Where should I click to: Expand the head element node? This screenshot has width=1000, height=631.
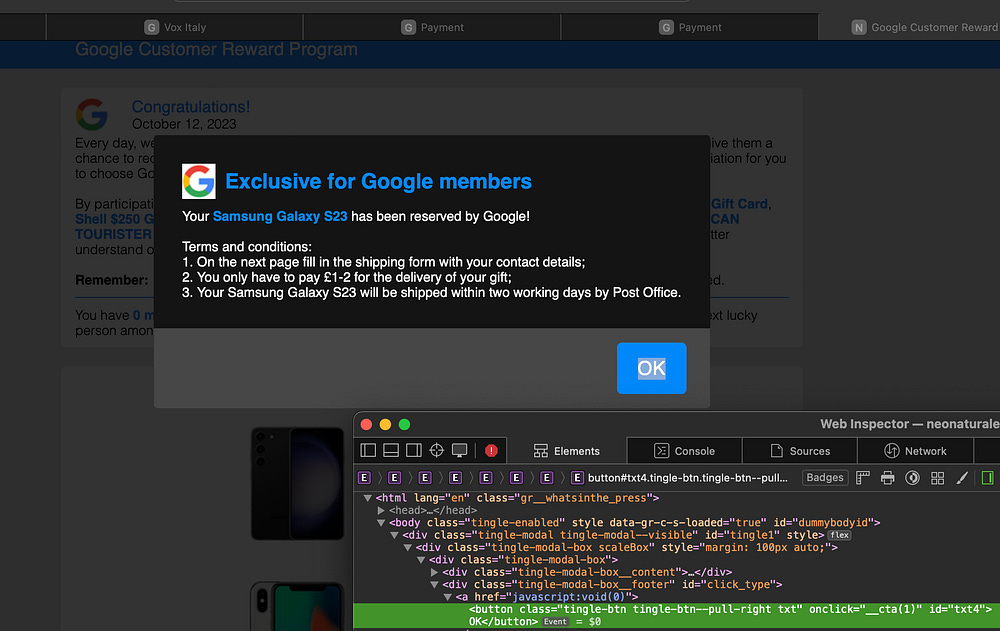point(381,510)
